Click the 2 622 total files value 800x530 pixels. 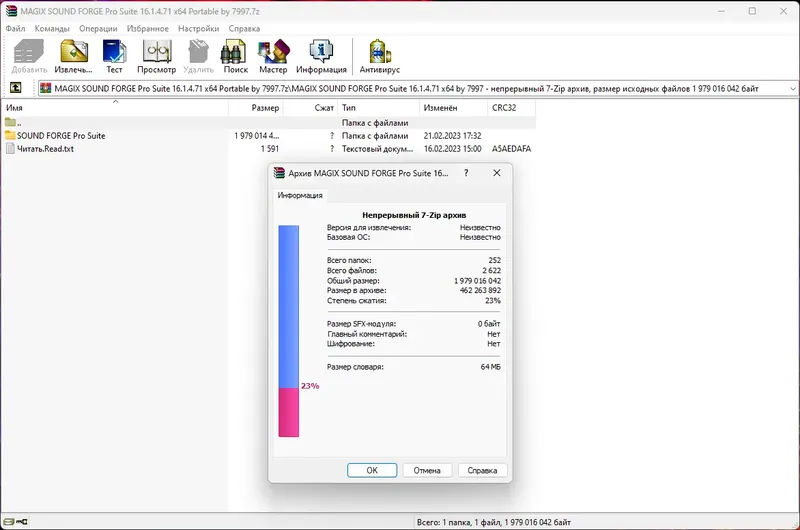point(492,270)
